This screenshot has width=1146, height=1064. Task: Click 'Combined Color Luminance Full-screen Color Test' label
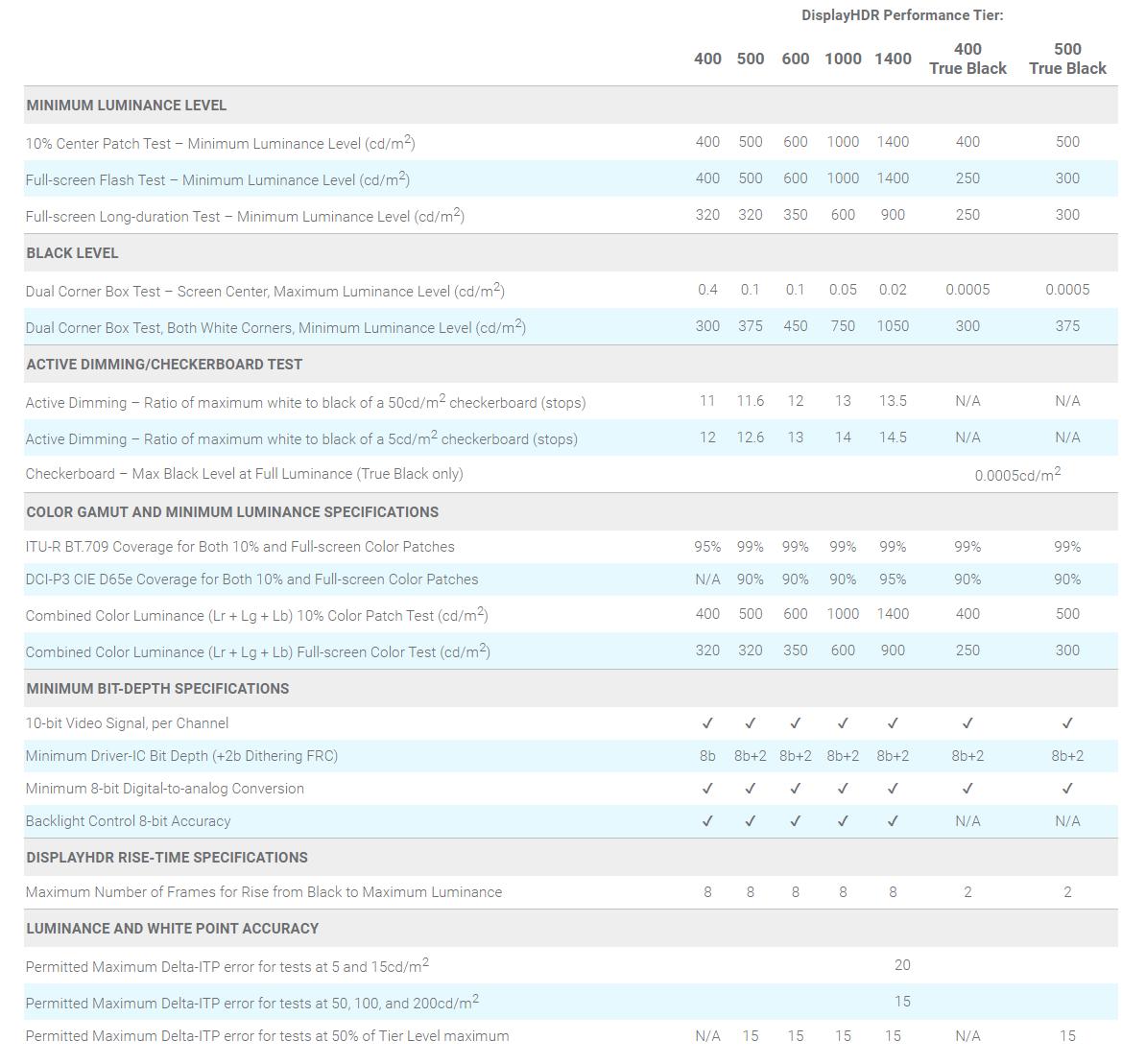[x=257, y=651]
